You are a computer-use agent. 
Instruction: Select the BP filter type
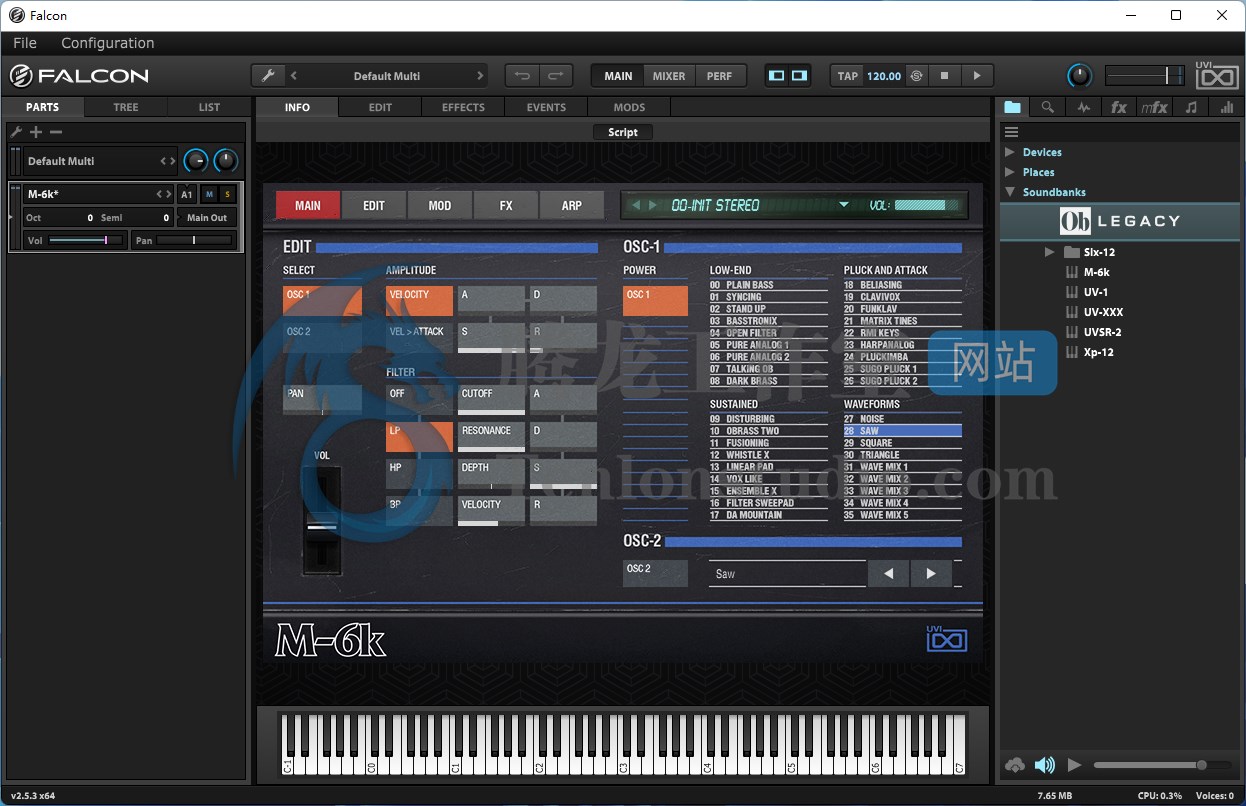pyautogui.click(x=419, y=511)
